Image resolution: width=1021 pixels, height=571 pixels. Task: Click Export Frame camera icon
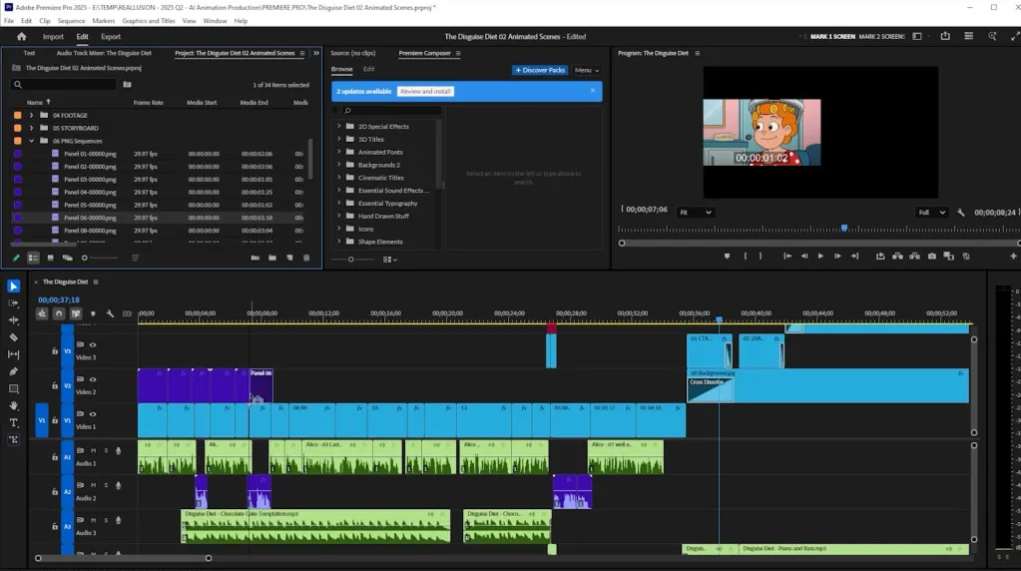pos(932,257)
